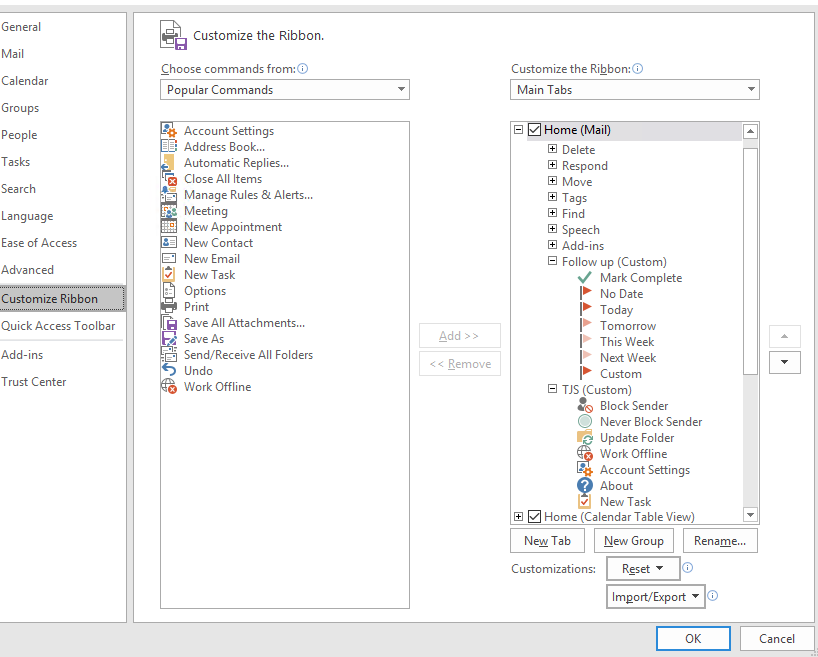
Task: Collapse the Home (Mail) tree node
Action: [x=518, y=129]
